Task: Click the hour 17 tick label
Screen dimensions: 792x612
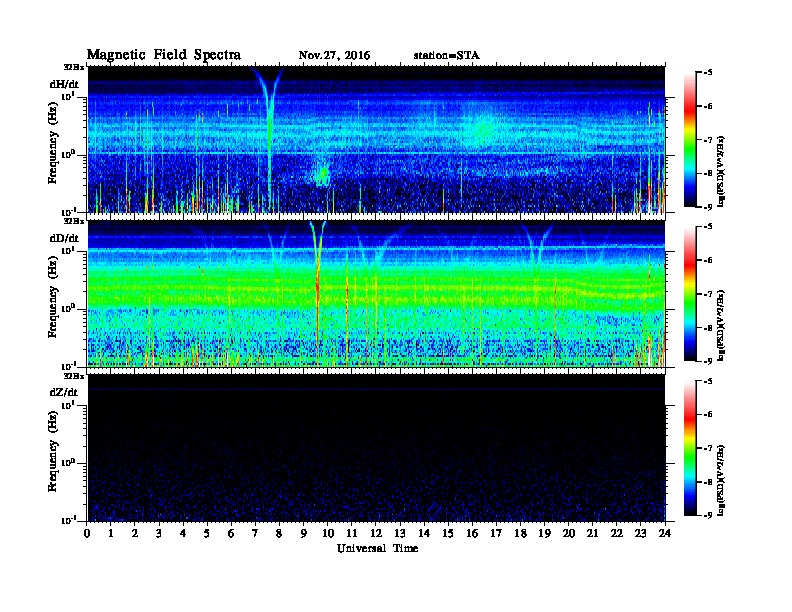Action: point(496,534)
